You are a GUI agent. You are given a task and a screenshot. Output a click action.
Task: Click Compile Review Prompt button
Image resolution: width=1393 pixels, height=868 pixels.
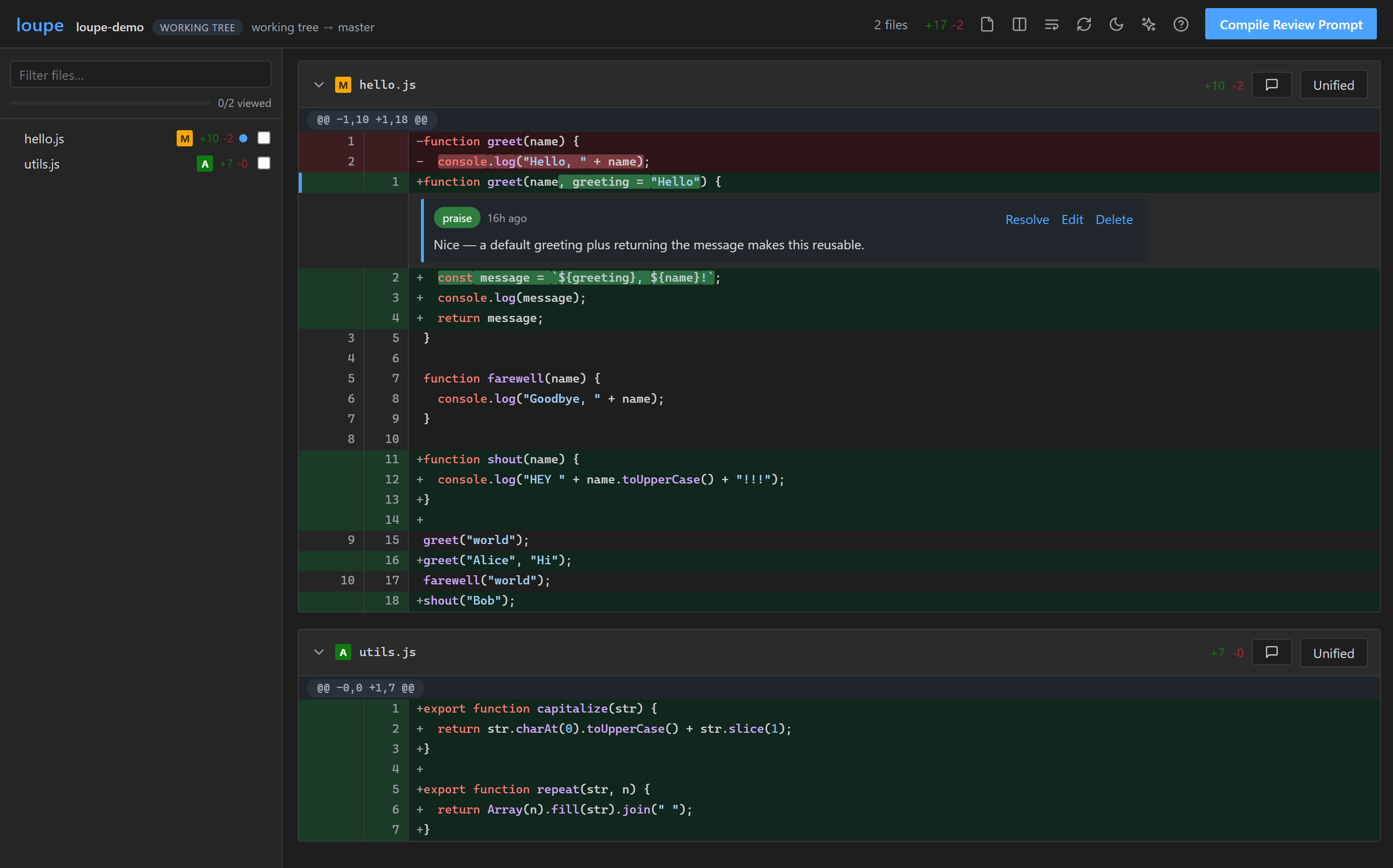(x=1290, y=24)
